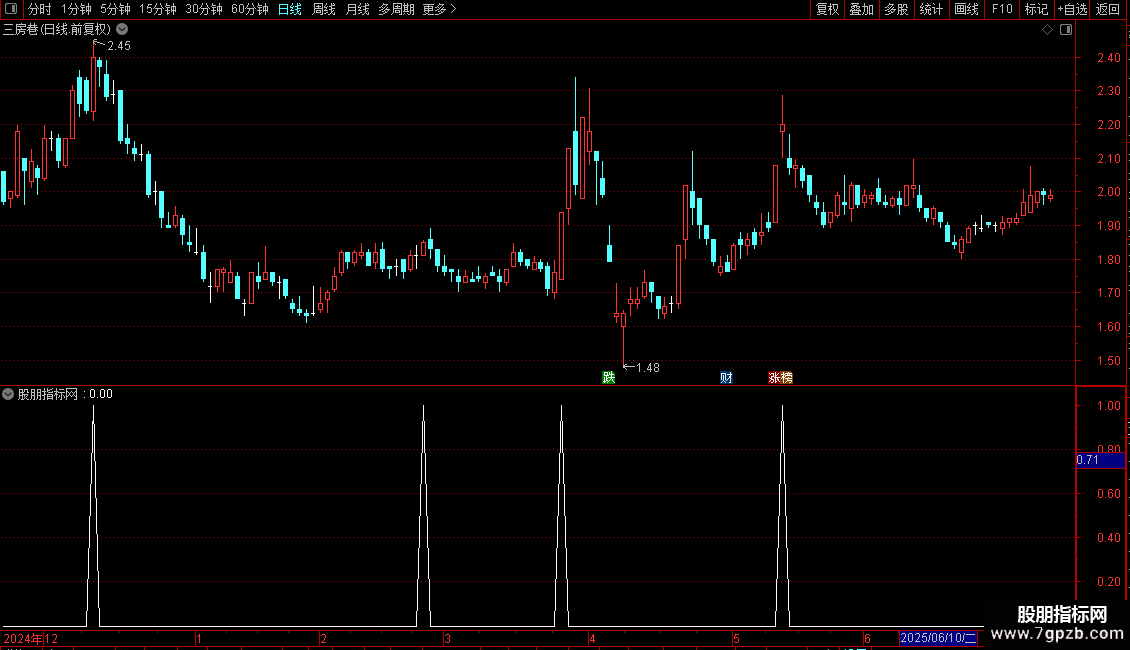Select the 5分钟 period
The height and width of the screenshot is (650, 1130).
(115, 9)
